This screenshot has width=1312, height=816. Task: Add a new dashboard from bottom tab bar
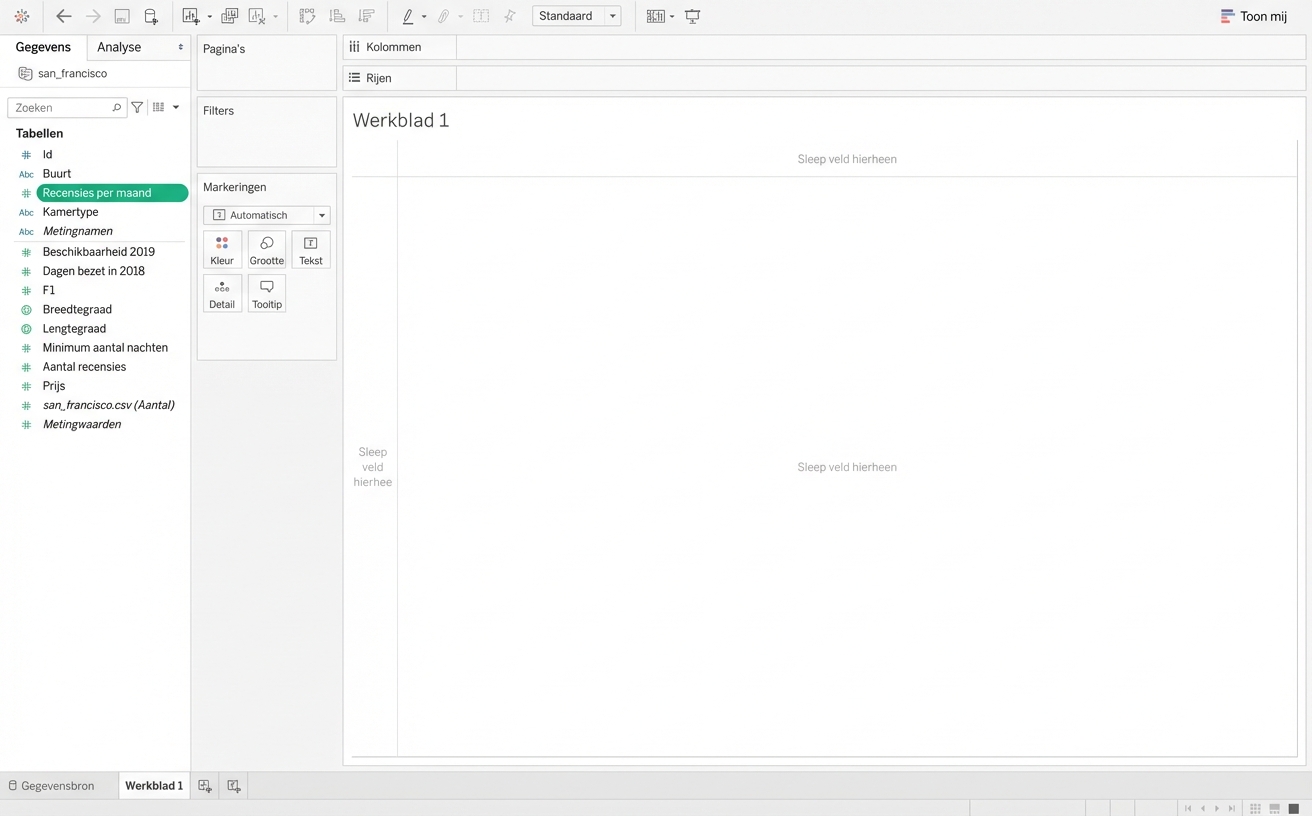coord(234,786)
